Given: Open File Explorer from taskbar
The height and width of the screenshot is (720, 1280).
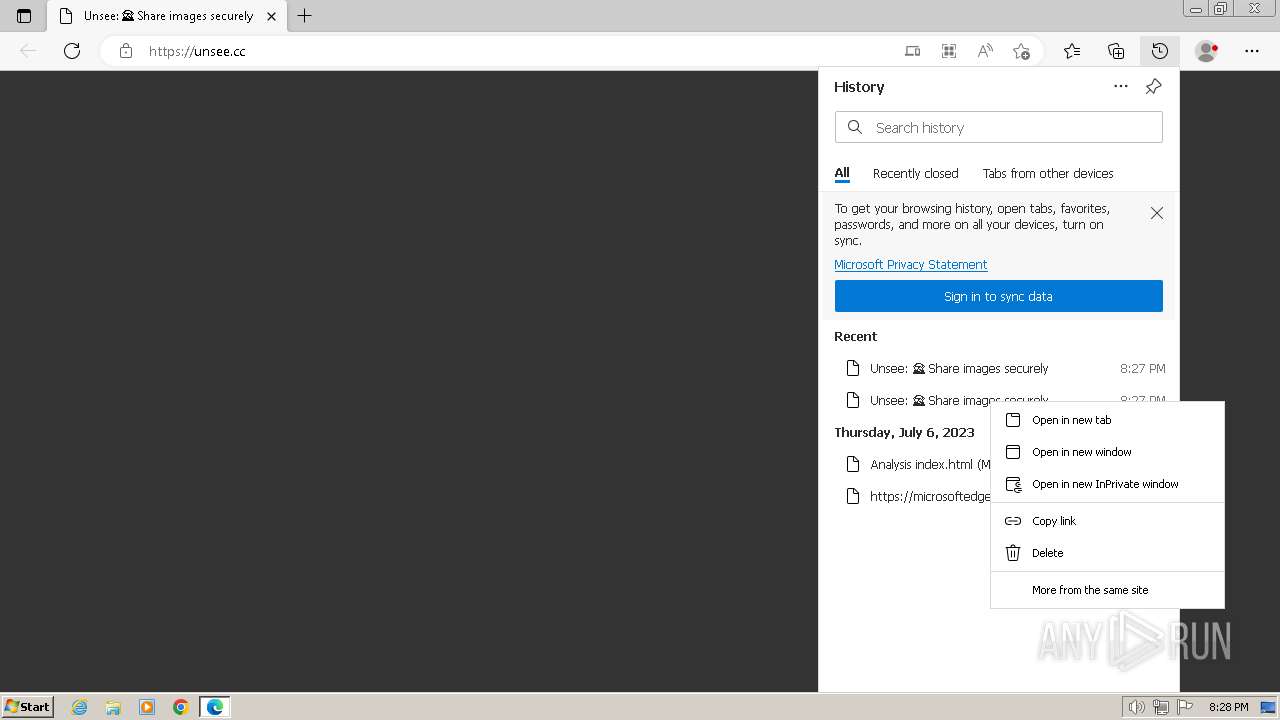Looking at the screenshot, I should pyautogui.click(x=113, y=707).
